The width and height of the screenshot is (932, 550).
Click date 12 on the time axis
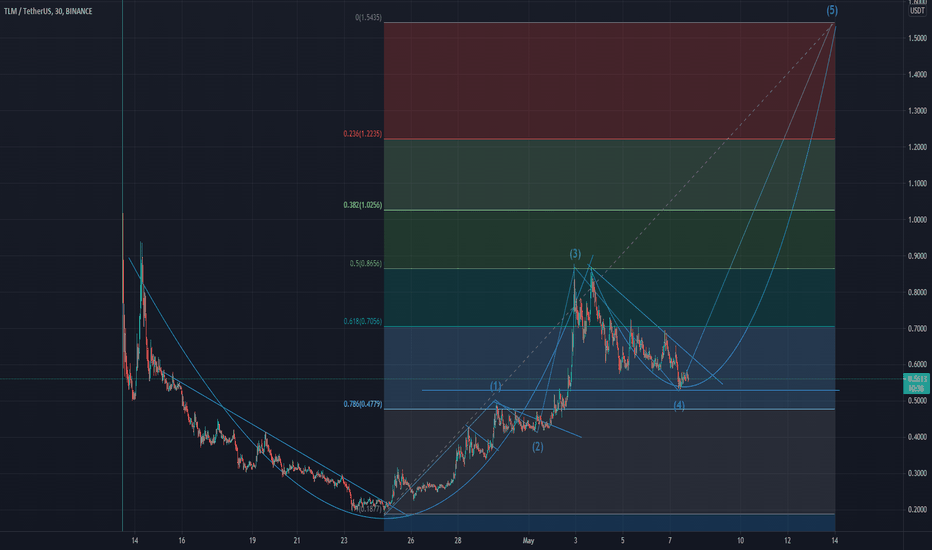pos(788,540)
